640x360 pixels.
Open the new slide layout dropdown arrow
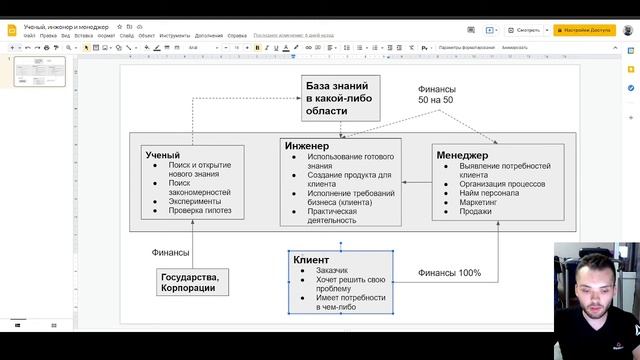(x=20, y=48)
